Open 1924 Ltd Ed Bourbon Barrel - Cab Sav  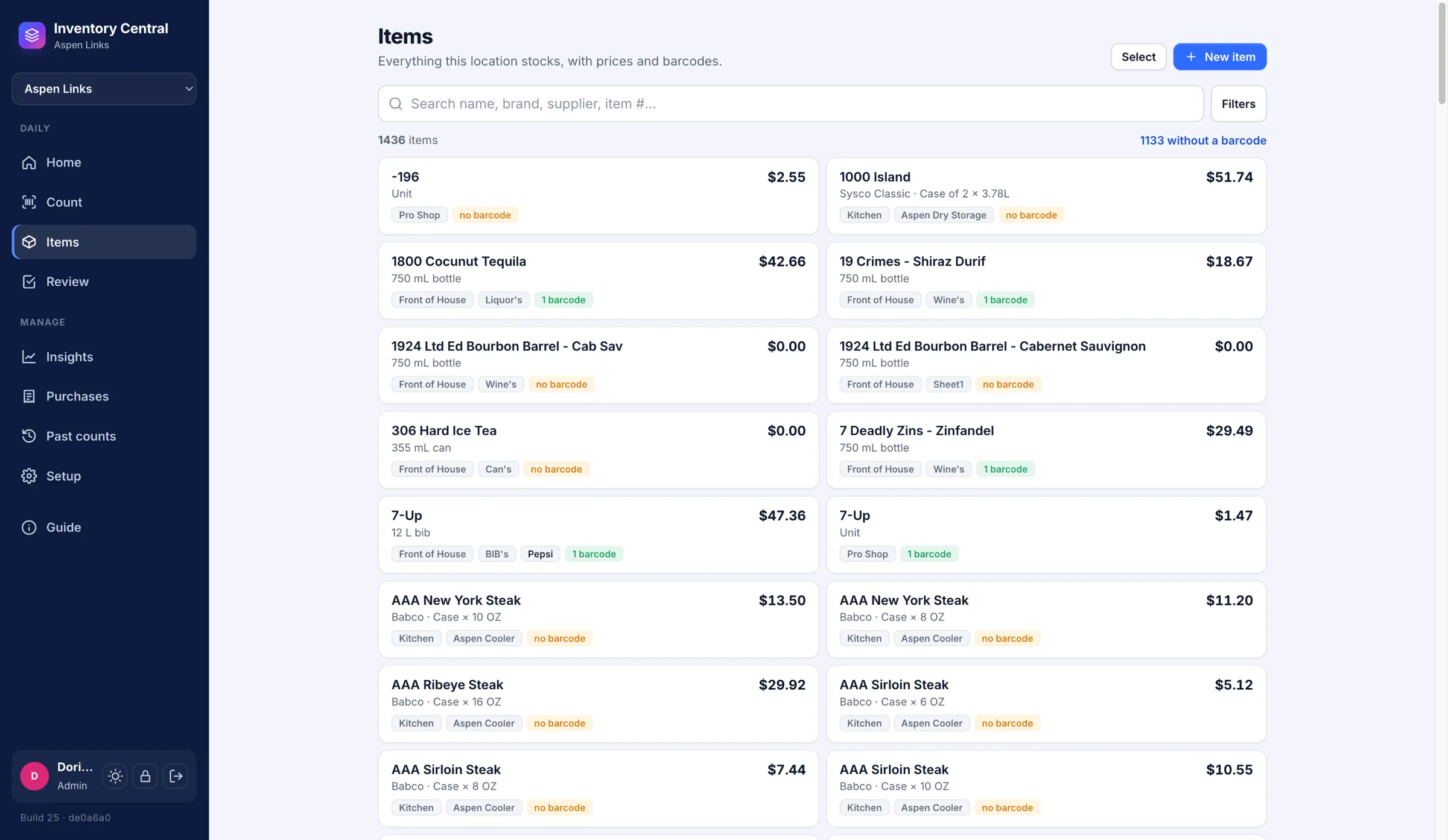pos(598,365)
